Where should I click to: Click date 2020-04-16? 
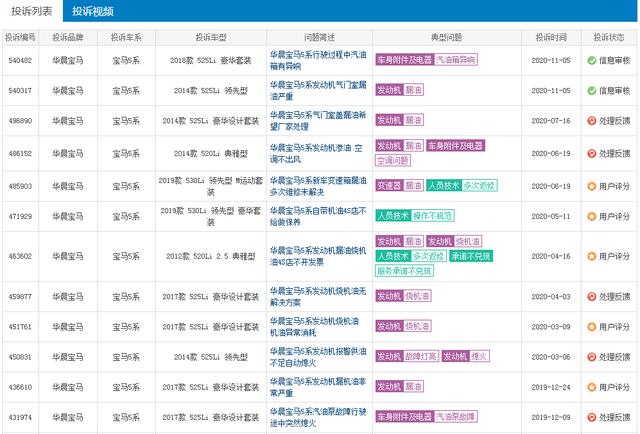tap(551, 256)
